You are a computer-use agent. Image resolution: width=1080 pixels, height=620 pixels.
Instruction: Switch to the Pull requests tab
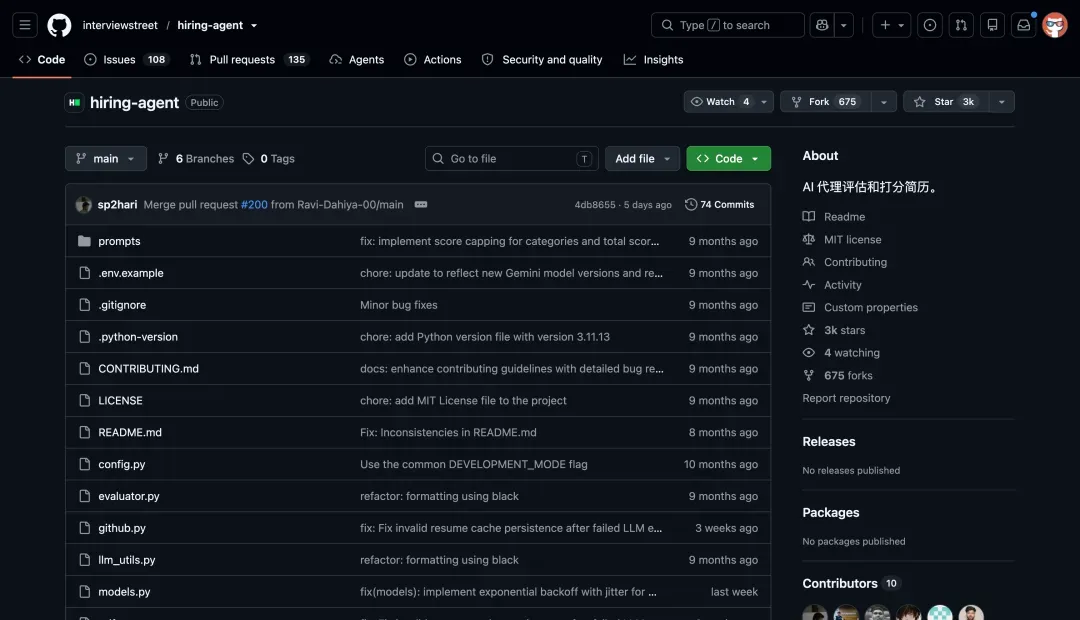point(247,59)
